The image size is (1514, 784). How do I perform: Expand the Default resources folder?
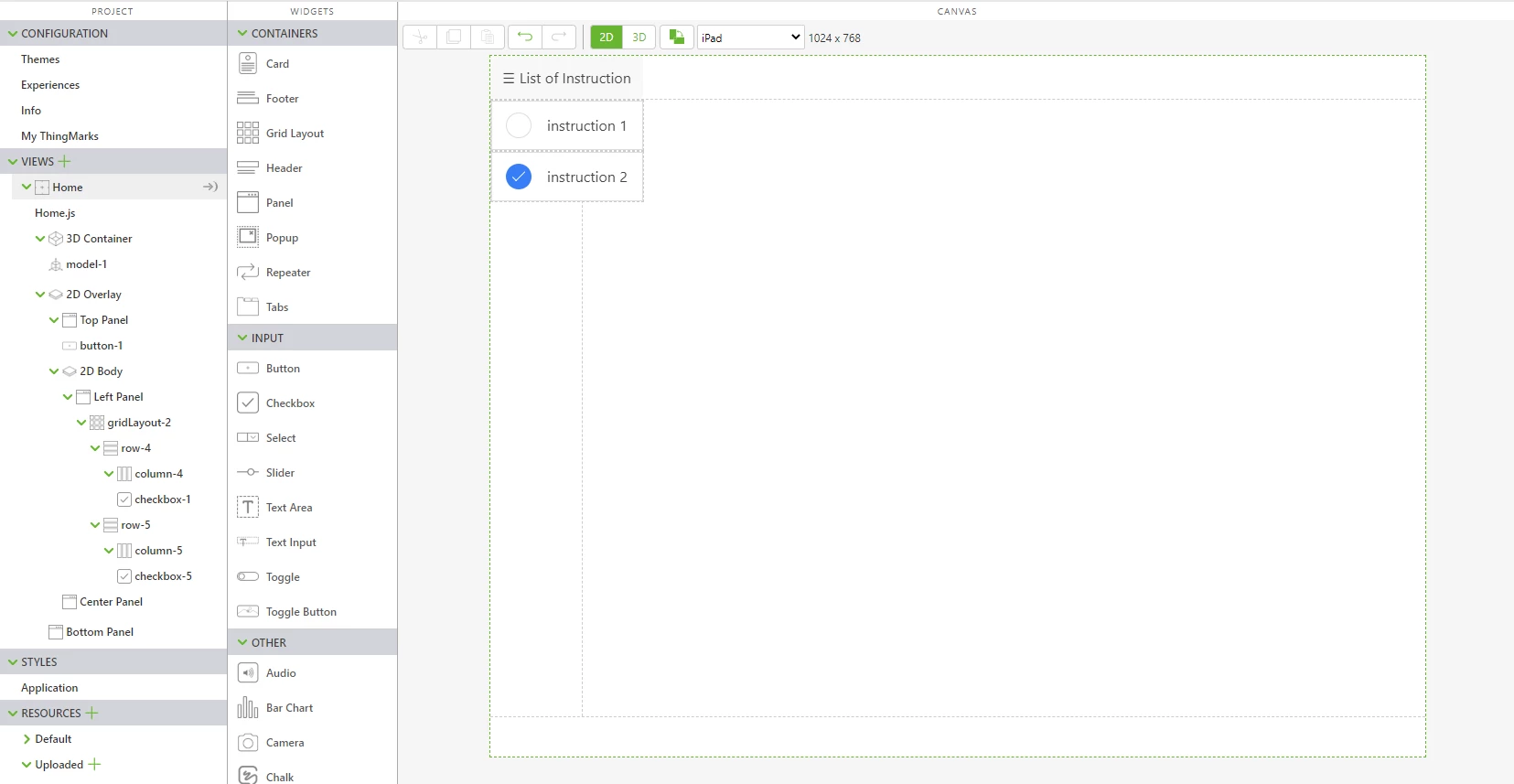pos(27,739)
